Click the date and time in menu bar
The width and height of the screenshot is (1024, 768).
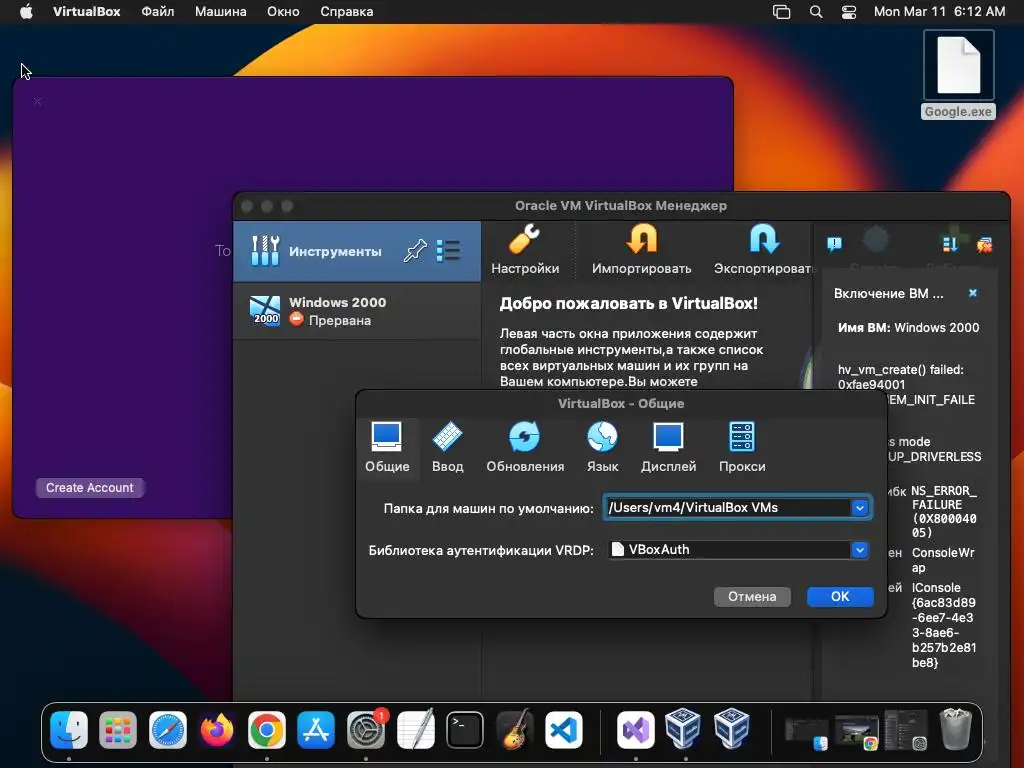[x=939, y=12]
